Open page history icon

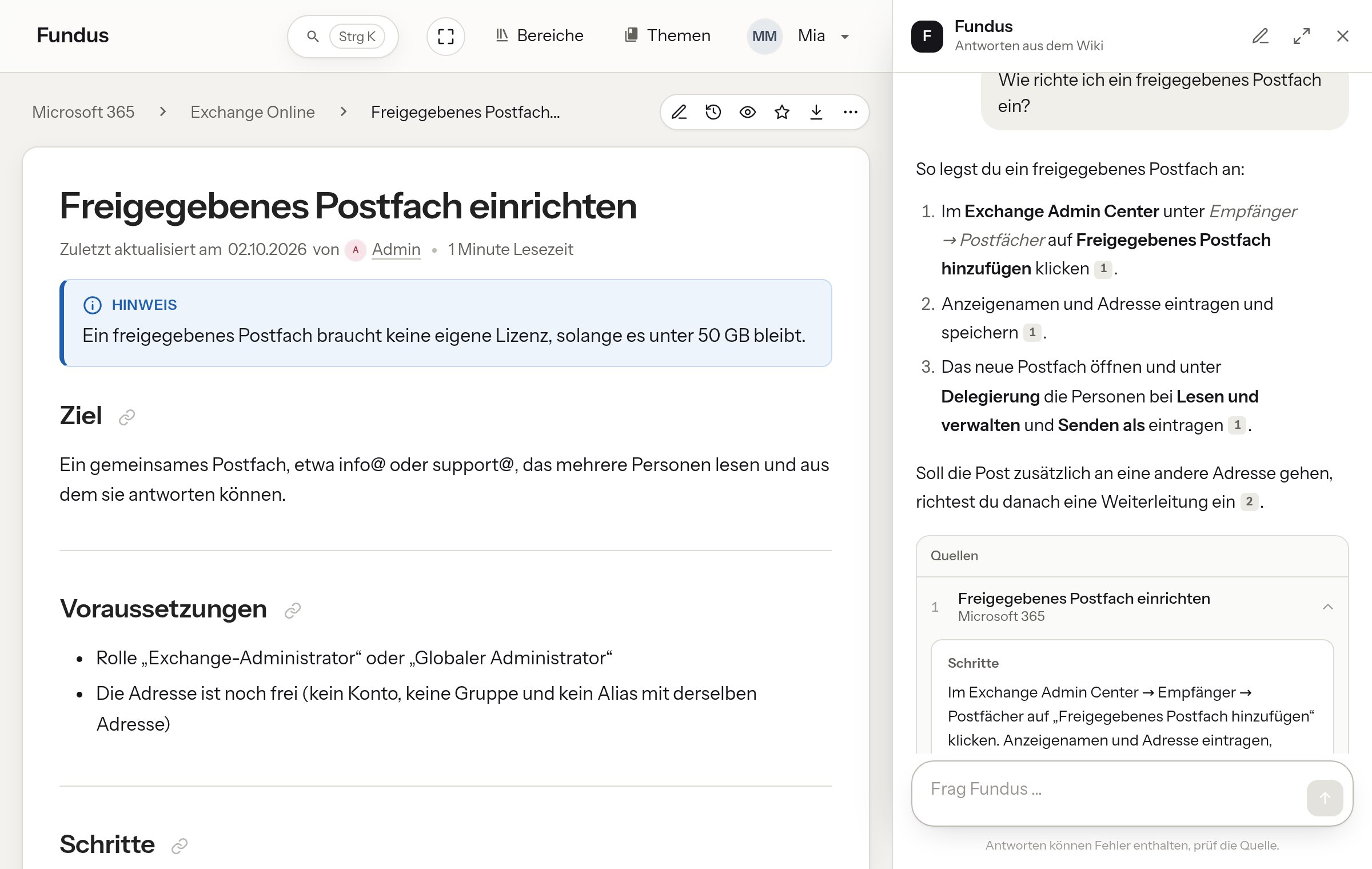coord(713,112)
